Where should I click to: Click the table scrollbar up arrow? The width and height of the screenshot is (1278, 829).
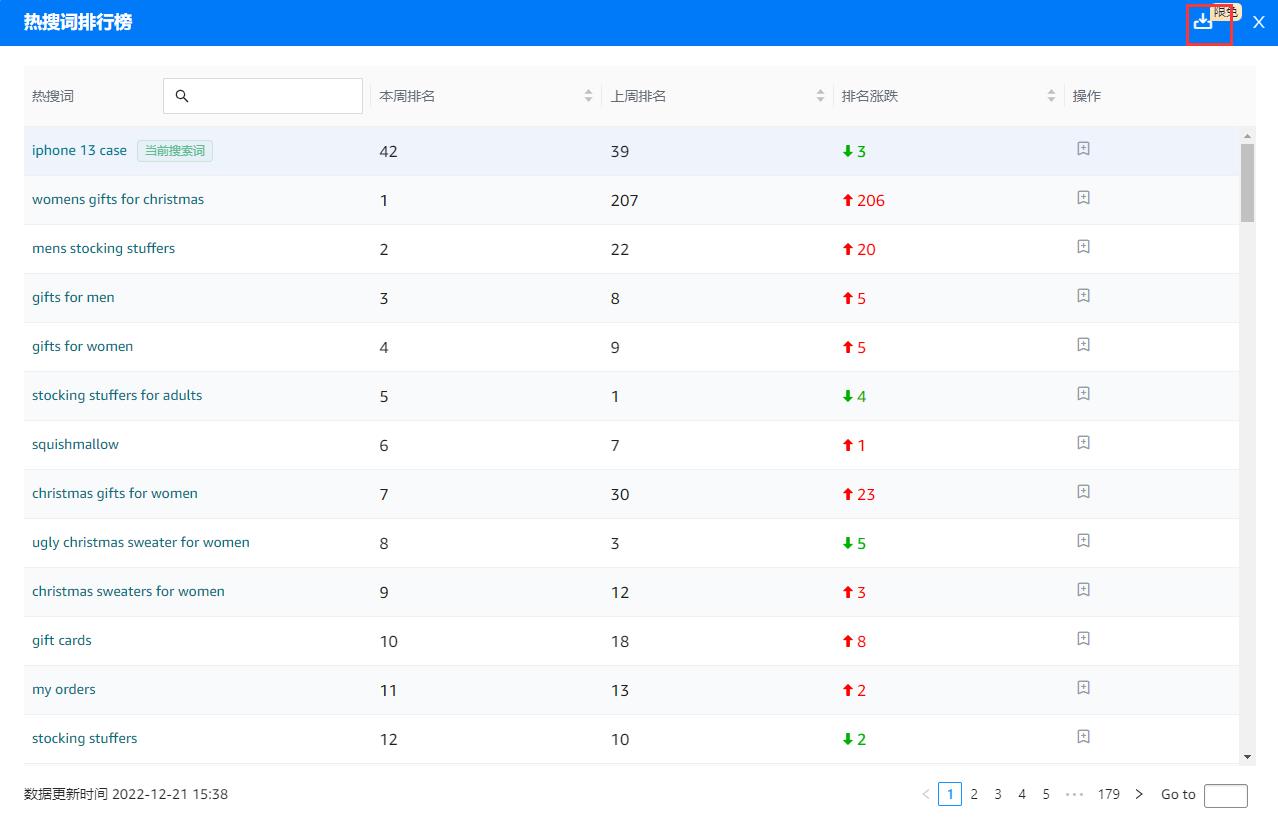(x=1247, y=136)
